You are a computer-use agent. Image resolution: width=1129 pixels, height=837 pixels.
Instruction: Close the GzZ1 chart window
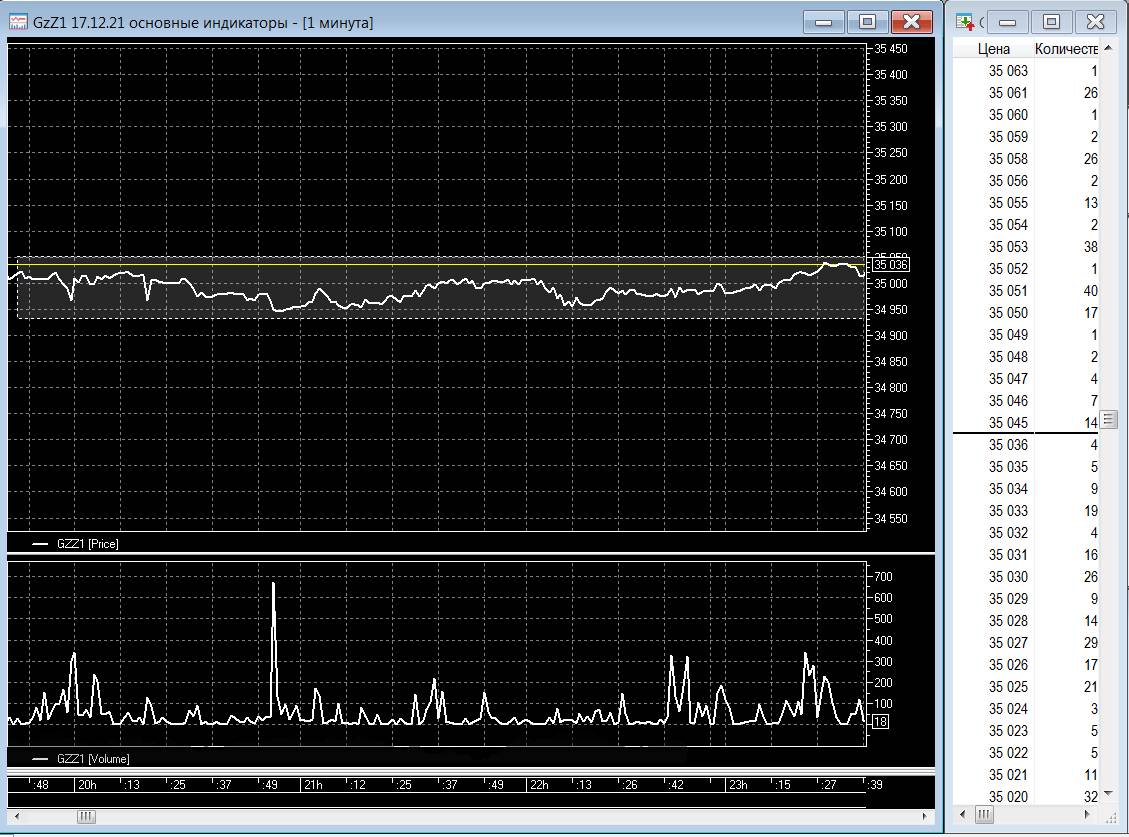(x=911, y=22)
